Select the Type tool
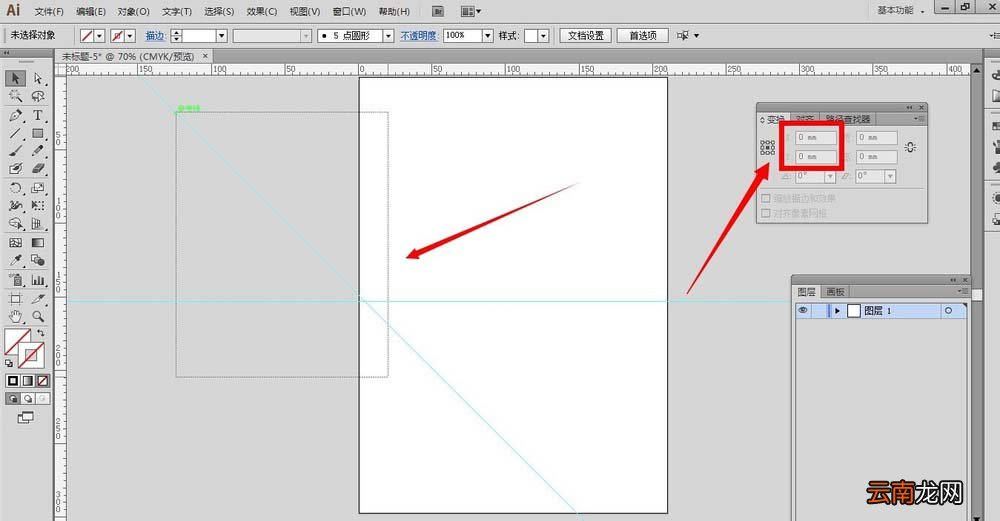 pyautogui.click(x=38, y=115)
